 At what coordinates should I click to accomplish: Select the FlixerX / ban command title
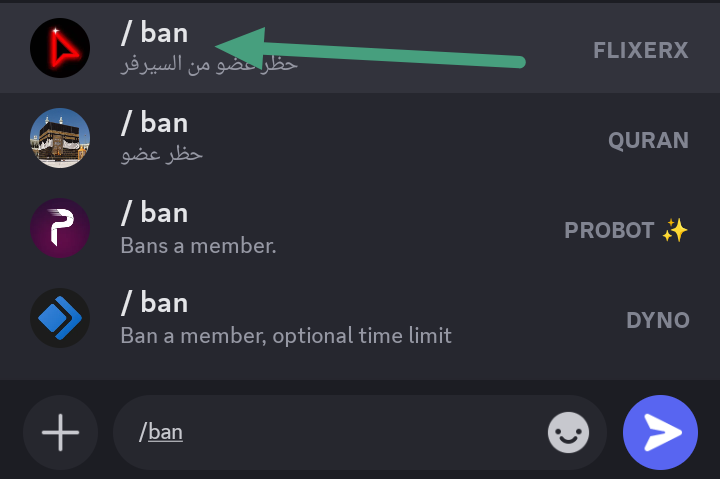point(154,33)
